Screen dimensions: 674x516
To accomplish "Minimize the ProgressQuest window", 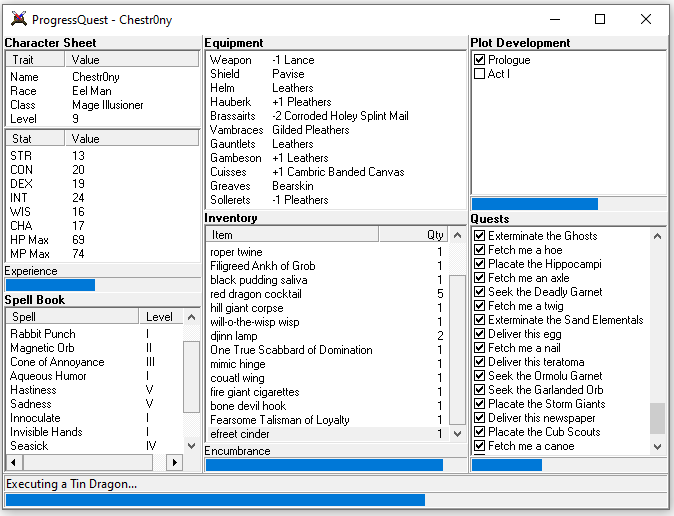I will (x=555, y=19).
